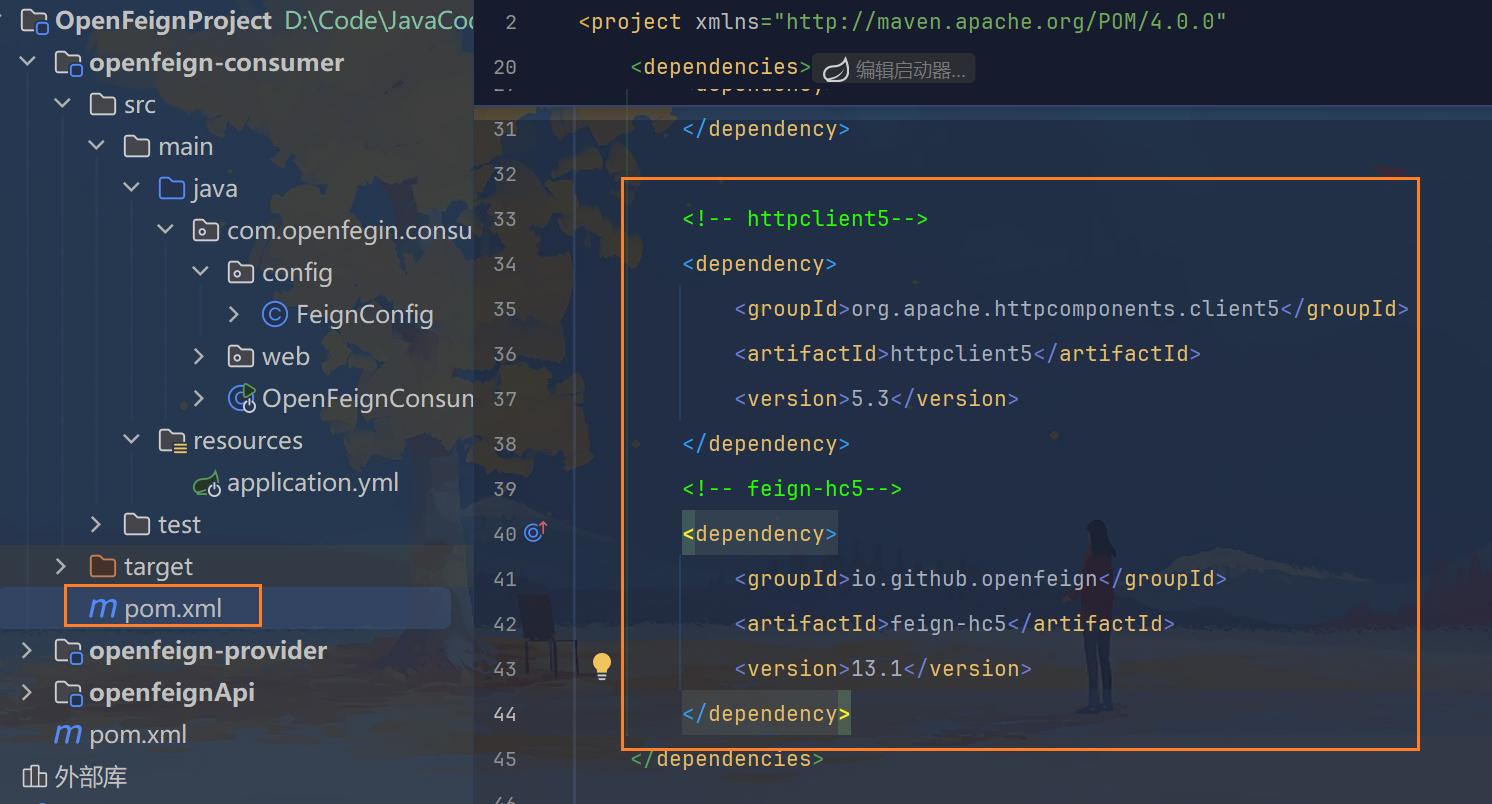Click the feign-hc5 comment text
The image size is (1492, 804).
pos(793,489)
